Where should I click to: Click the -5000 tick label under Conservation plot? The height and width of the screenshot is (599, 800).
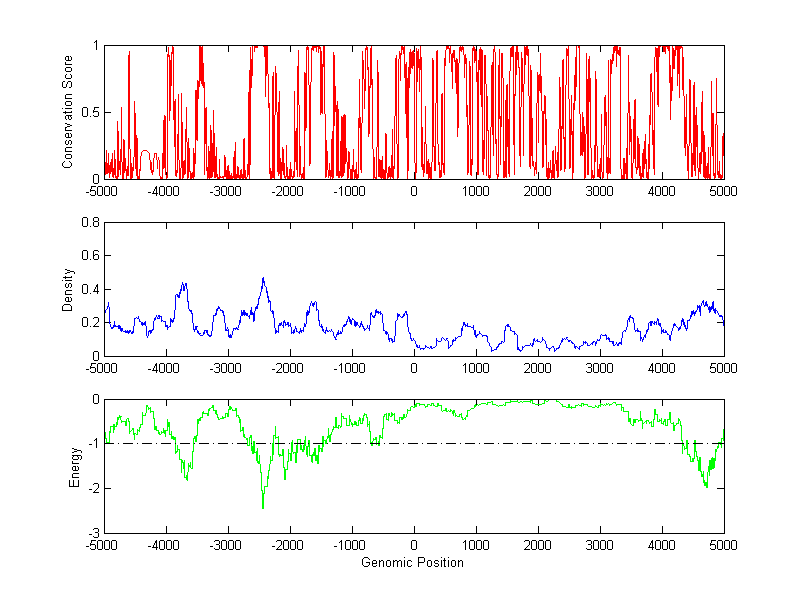(x=104, y=190)
